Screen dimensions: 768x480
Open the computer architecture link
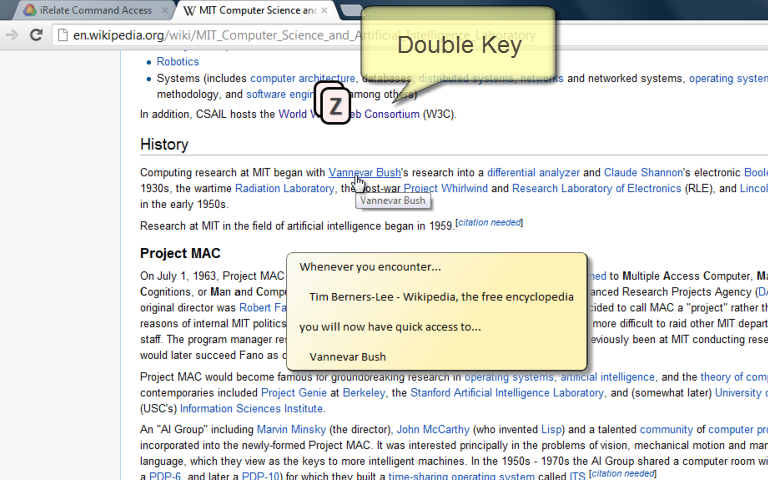pyautogui.click(x=303, y=78)
